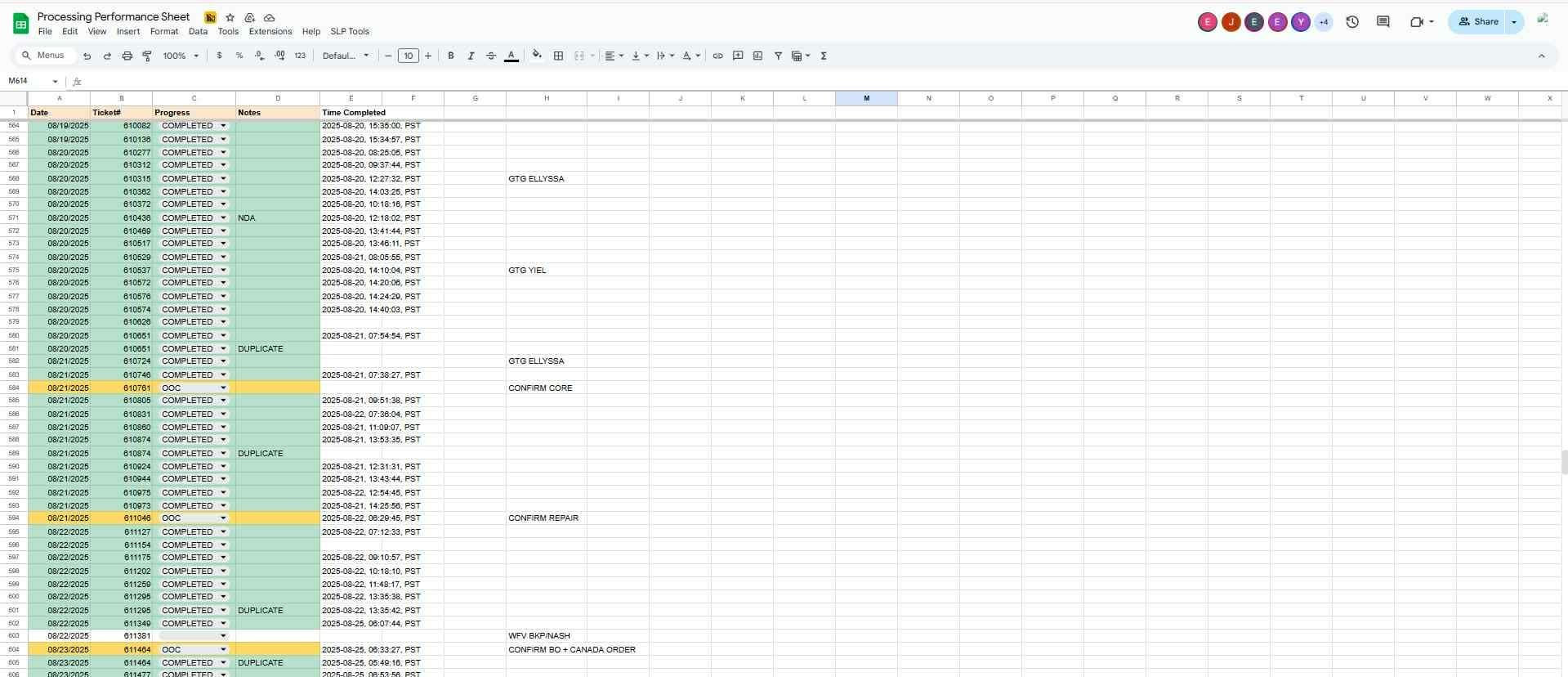Open filter views dropdown
This screenshot has height=677, width=1568.
[801, 56]
